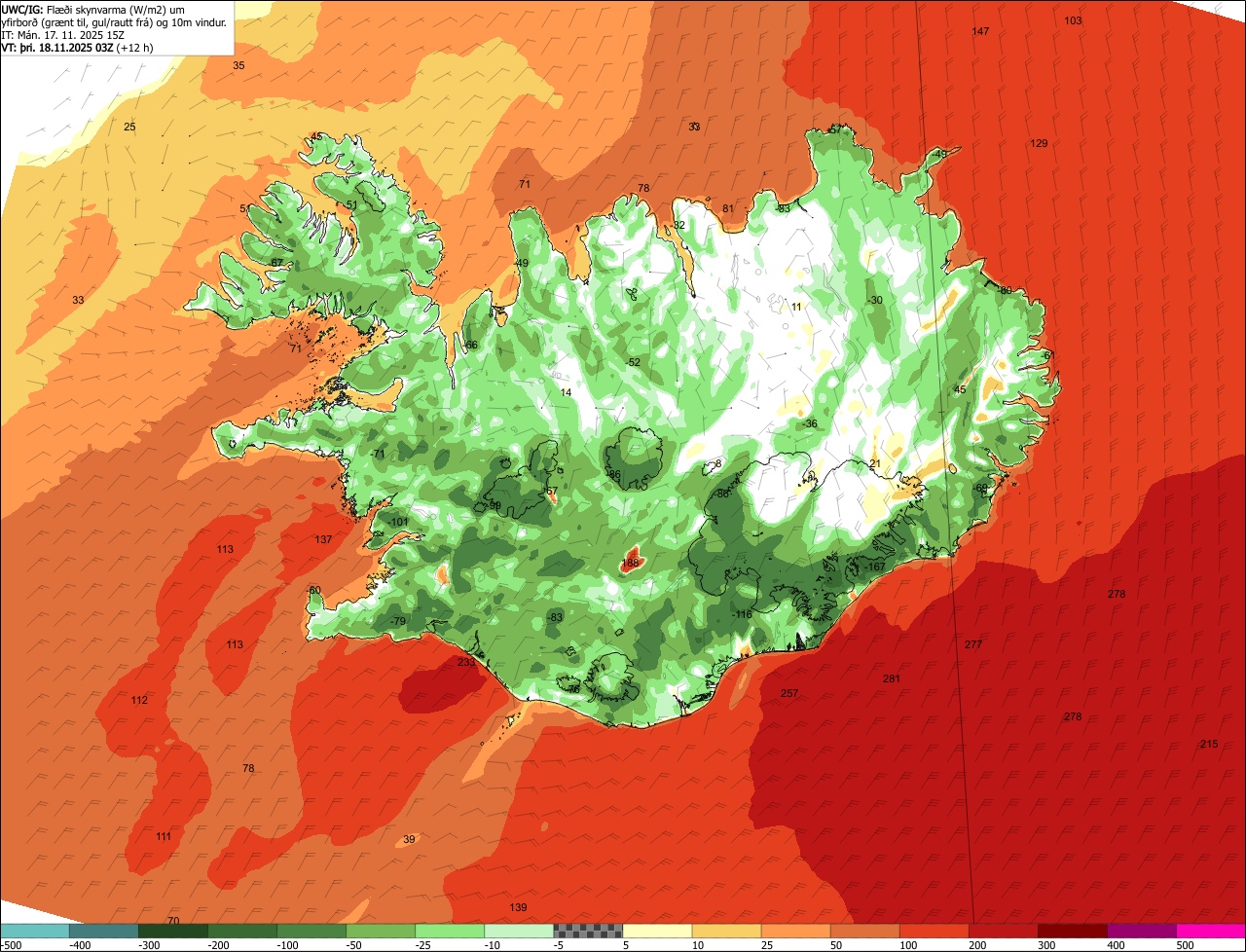Screen dimensions: 1246x952
Task: Click the value 257 off the southeast coast
Action: 789,693
